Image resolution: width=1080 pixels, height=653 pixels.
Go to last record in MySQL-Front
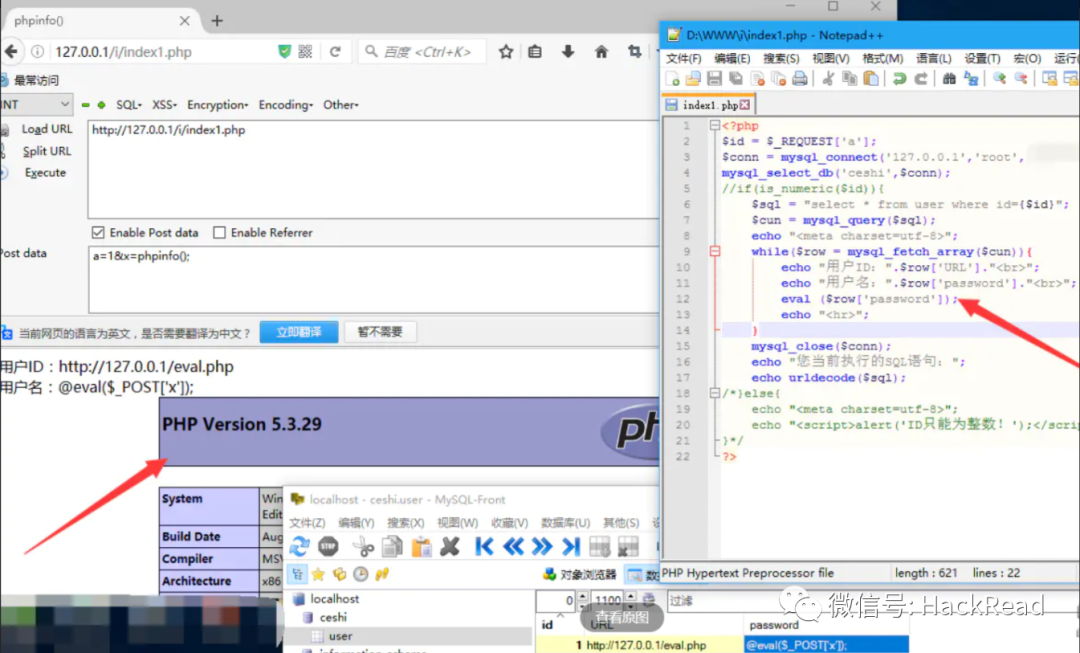coord(570,546)
